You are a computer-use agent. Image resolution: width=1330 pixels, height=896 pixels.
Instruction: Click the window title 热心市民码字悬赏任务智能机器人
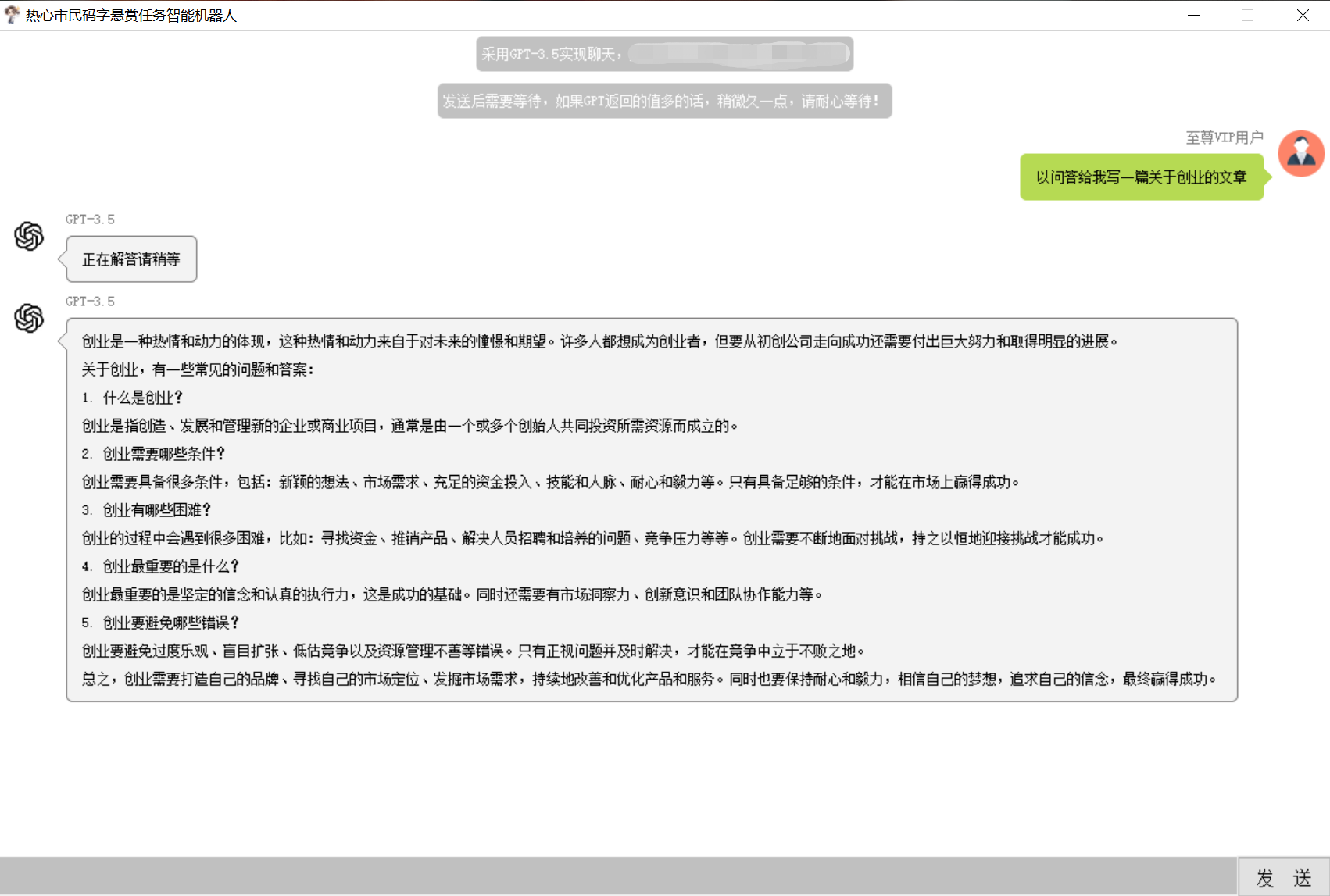(129, 15)
